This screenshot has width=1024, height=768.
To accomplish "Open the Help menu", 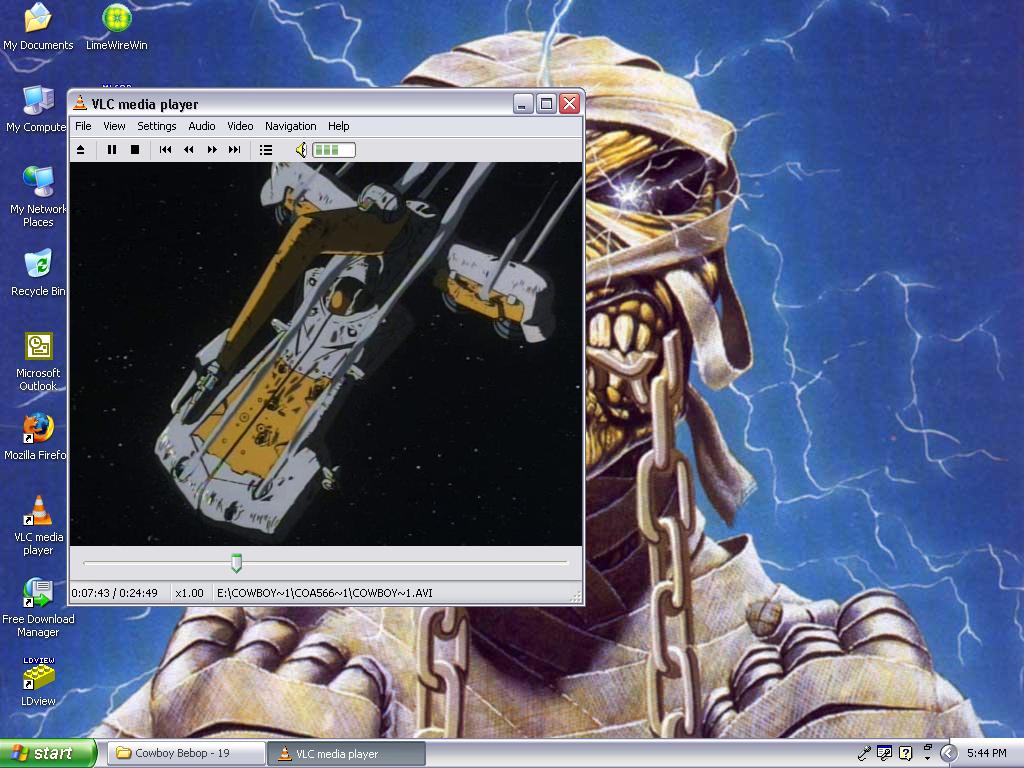I will point(338,126).
